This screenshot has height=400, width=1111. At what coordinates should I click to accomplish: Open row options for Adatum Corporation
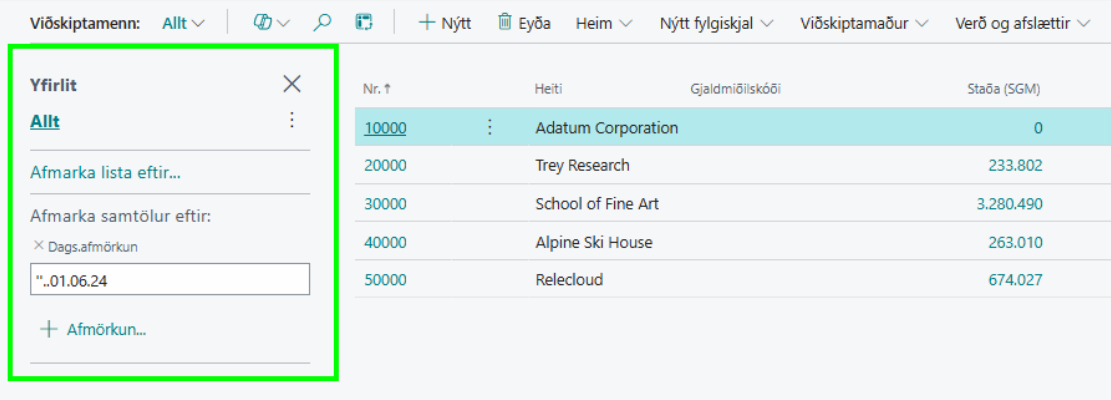490,127
